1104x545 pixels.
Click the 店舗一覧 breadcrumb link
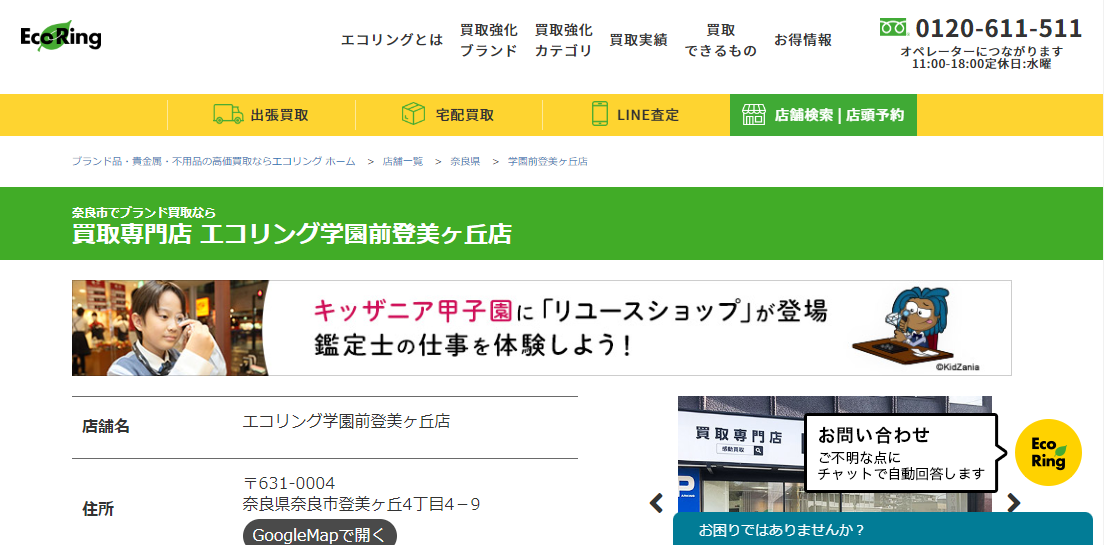coord(403,161)
